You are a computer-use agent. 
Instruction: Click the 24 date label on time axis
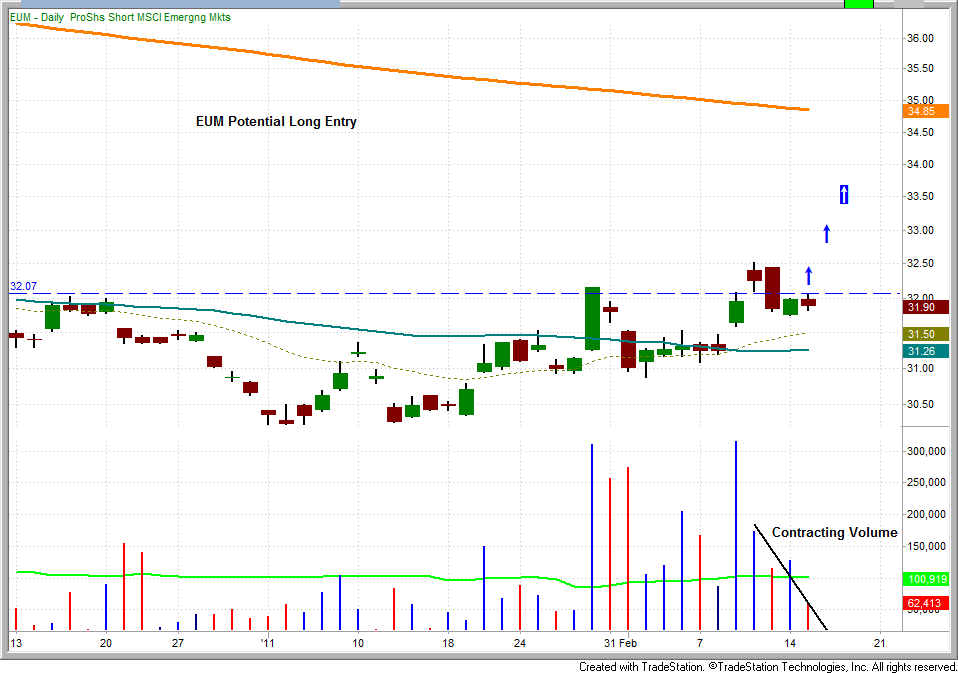tap(520, 643)
